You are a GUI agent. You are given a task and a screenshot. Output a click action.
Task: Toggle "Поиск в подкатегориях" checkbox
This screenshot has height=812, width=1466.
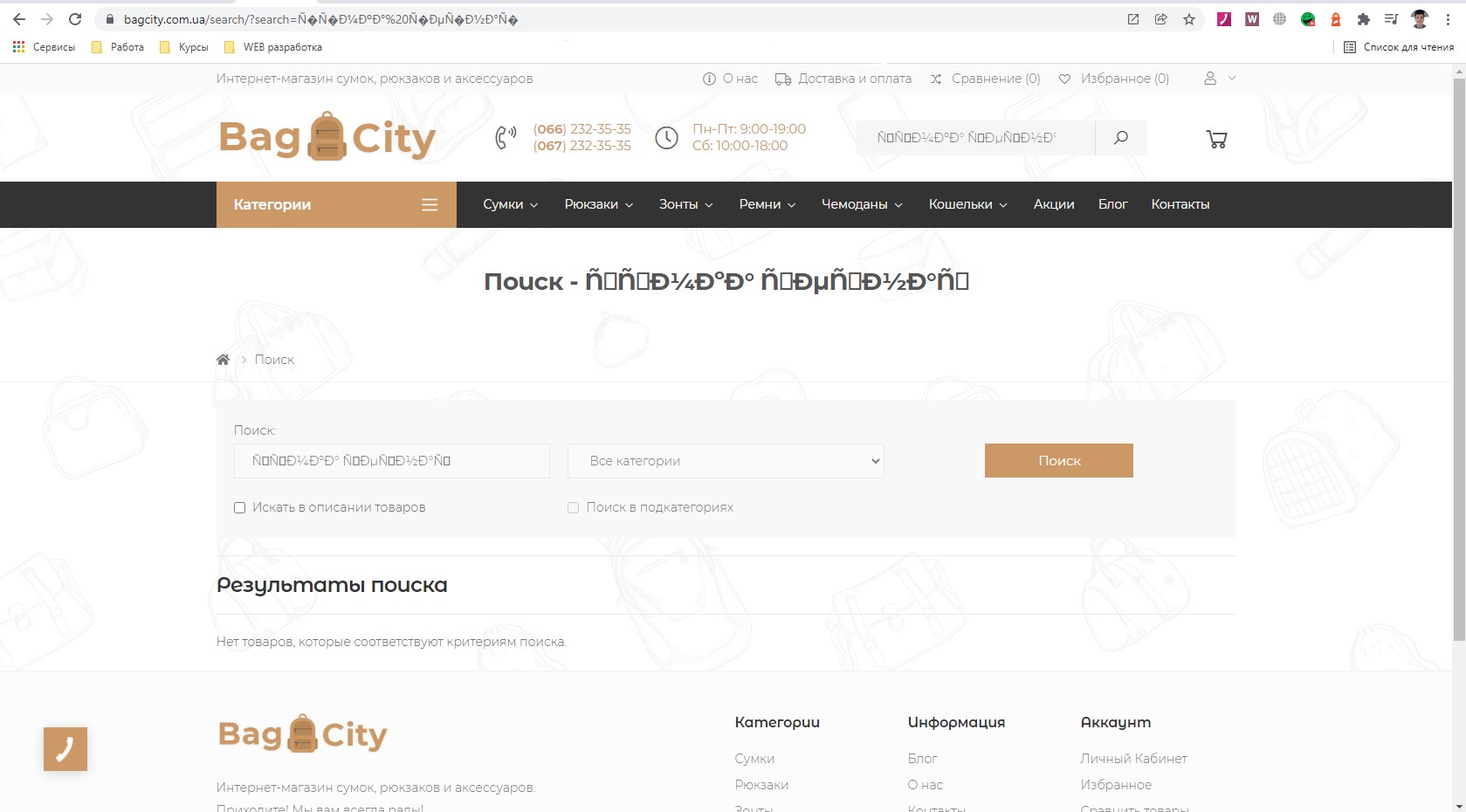[573, 507]
